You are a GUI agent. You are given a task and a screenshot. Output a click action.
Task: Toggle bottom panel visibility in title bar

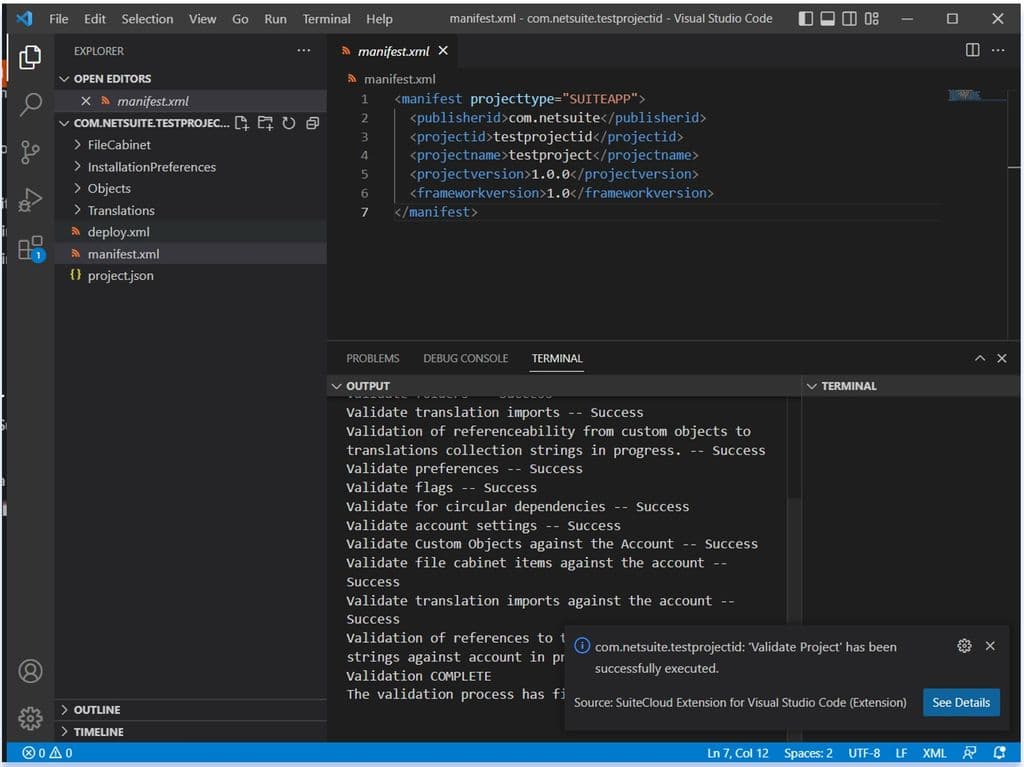[x=827, y=18]
